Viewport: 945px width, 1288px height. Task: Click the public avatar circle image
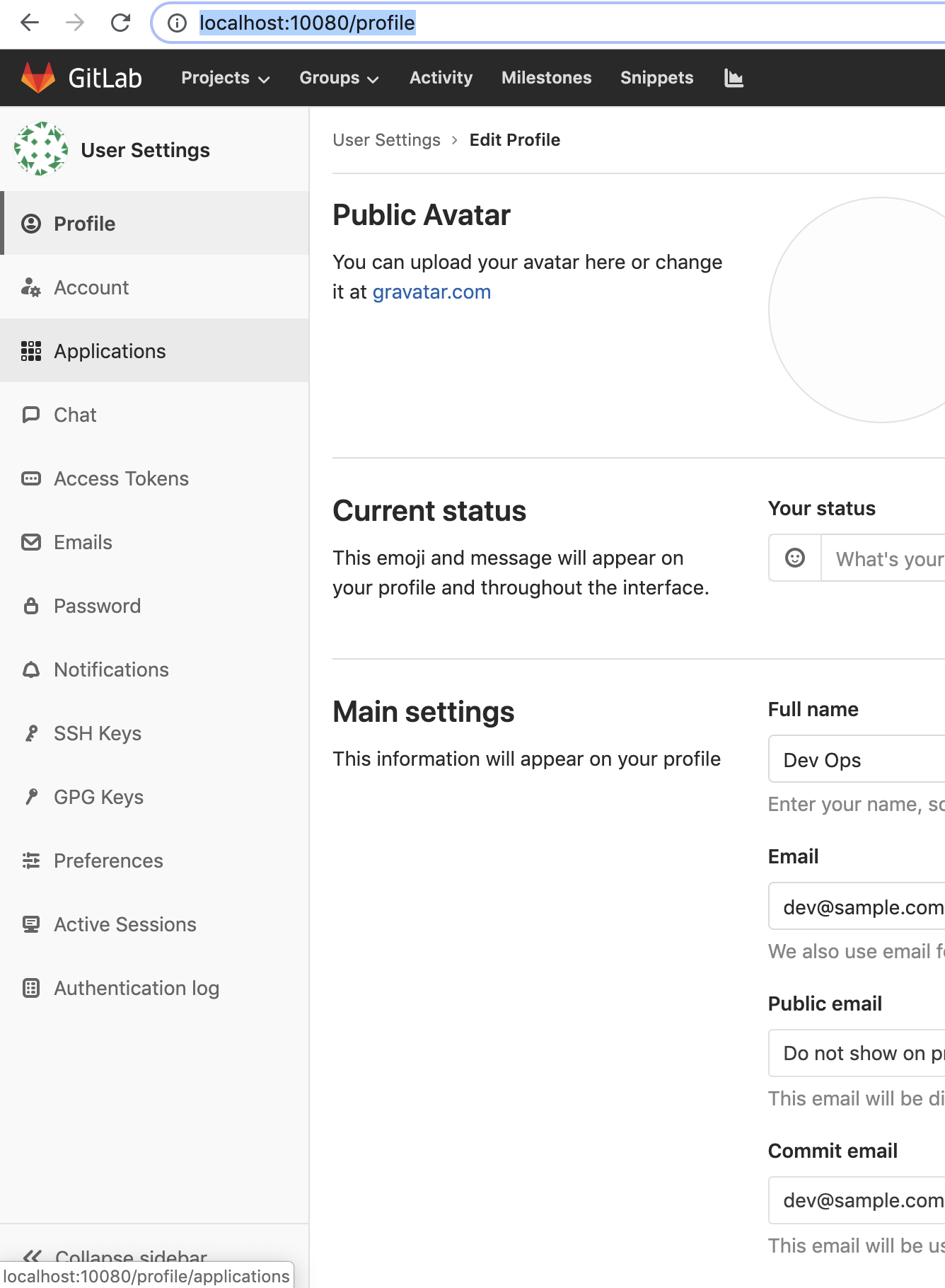[x=857, y=310]
